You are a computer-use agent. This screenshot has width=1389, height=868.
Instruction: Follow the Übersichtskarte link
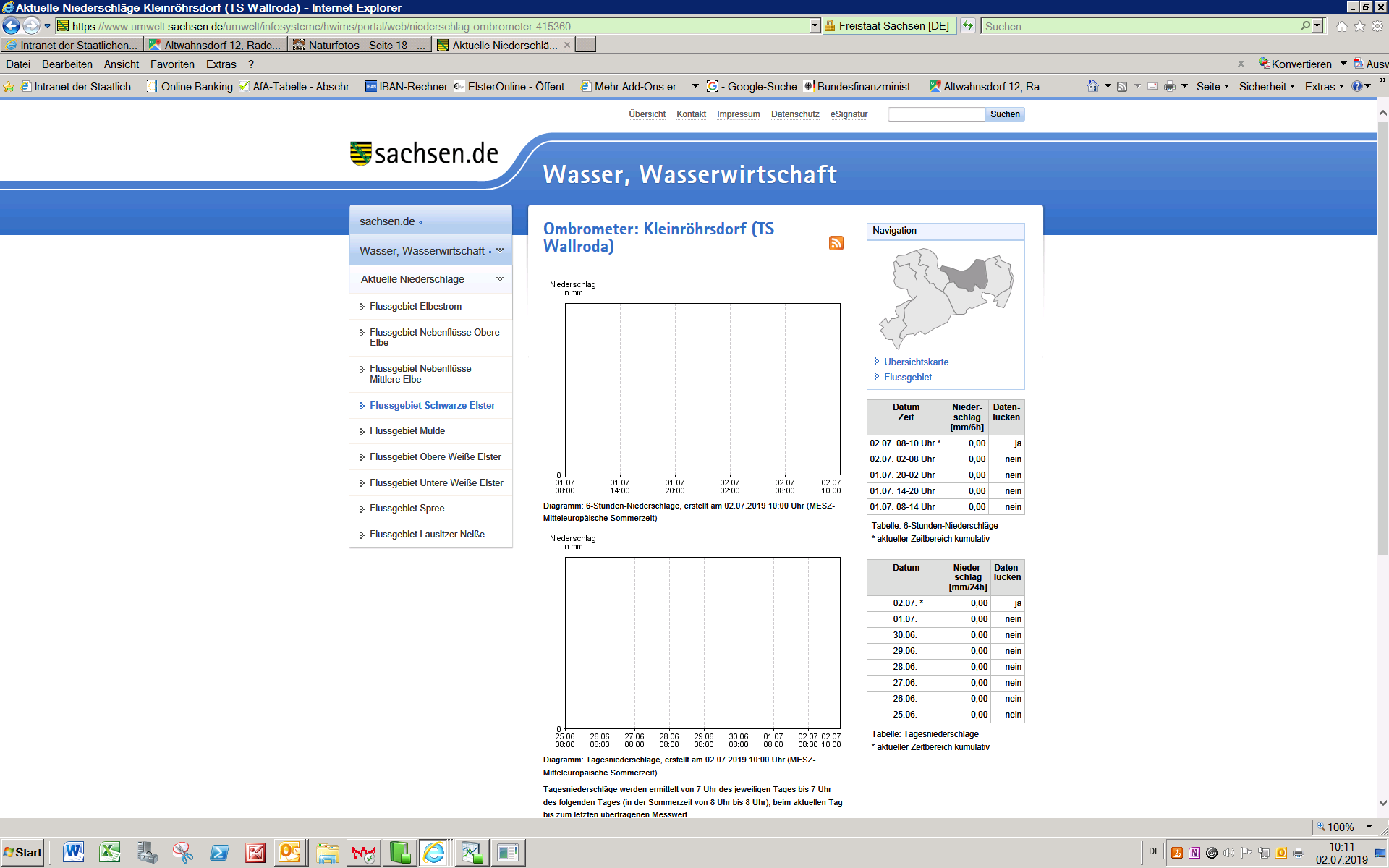(916, 362)
